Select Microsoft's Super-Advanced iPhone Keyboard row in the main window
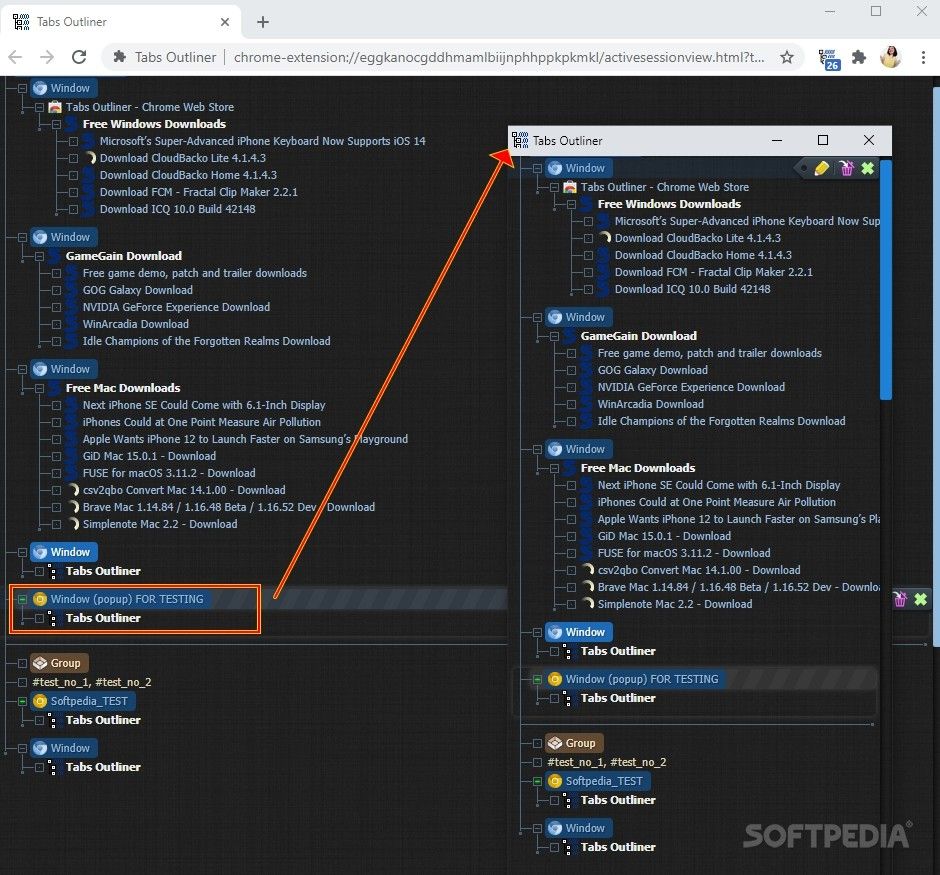Viewport: 940px width, 875px height. 263,141
